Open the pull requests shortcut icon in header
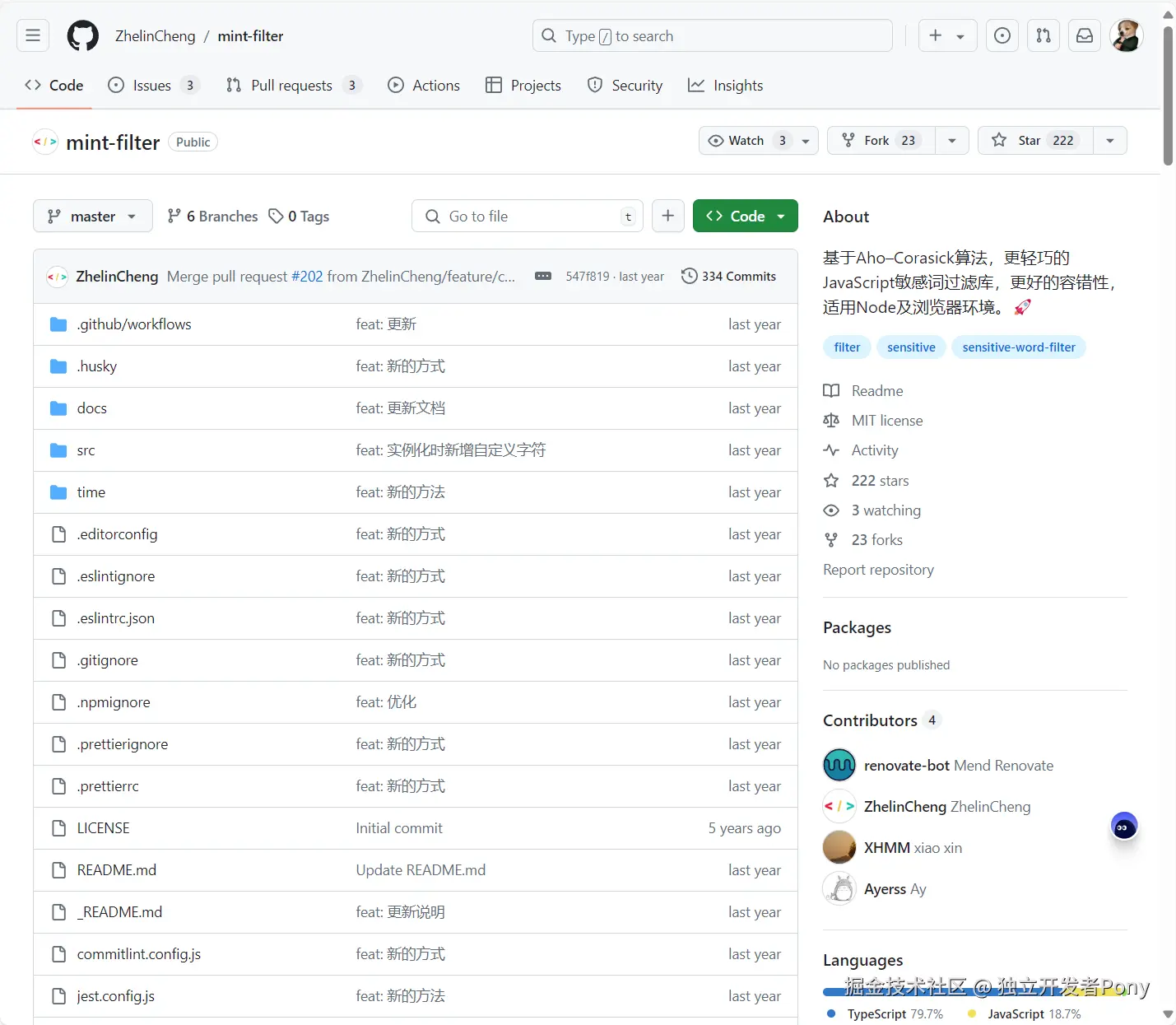 point(1043,35)
